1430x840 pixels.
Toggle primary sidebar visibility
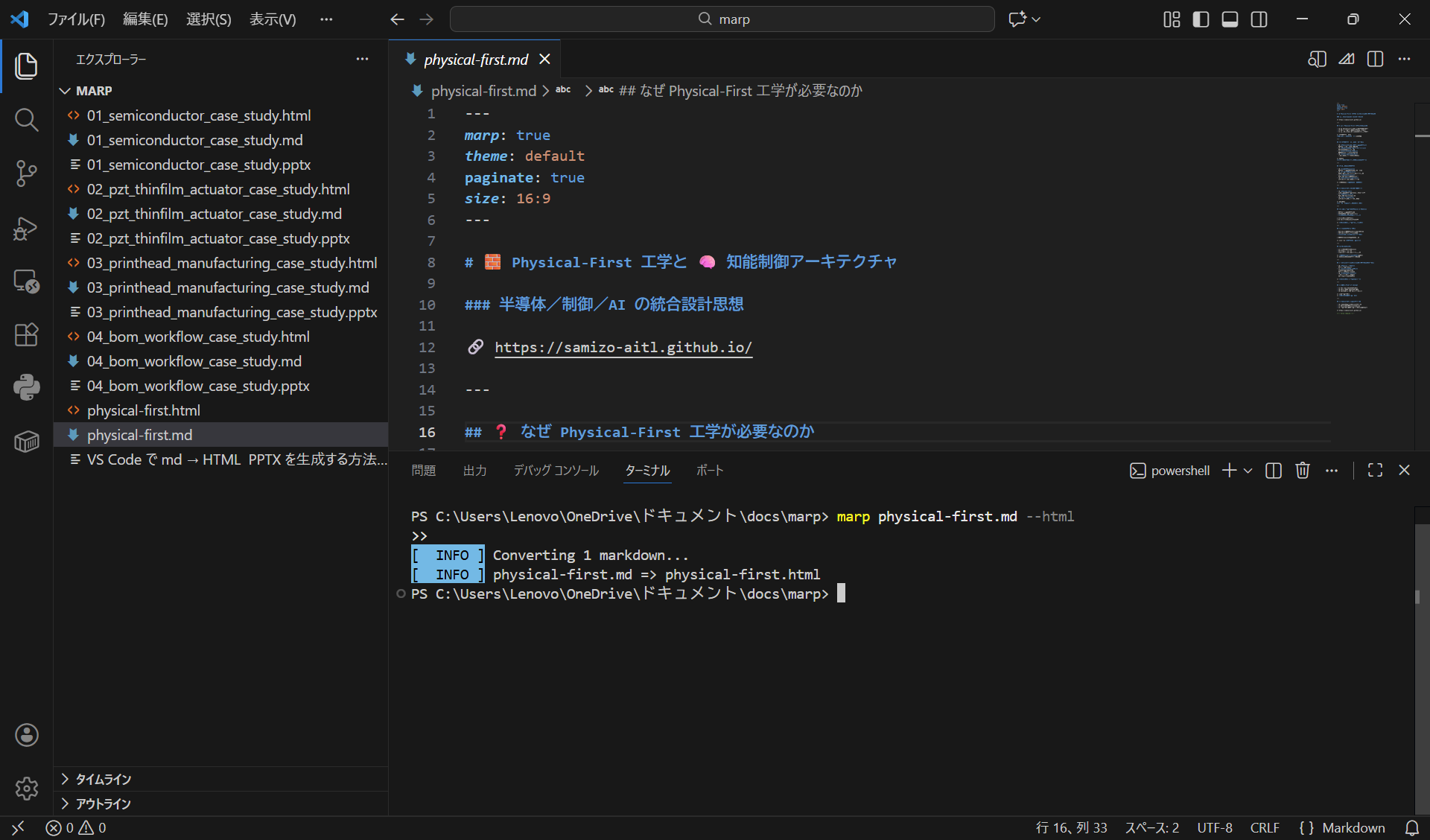(1201, 19)
